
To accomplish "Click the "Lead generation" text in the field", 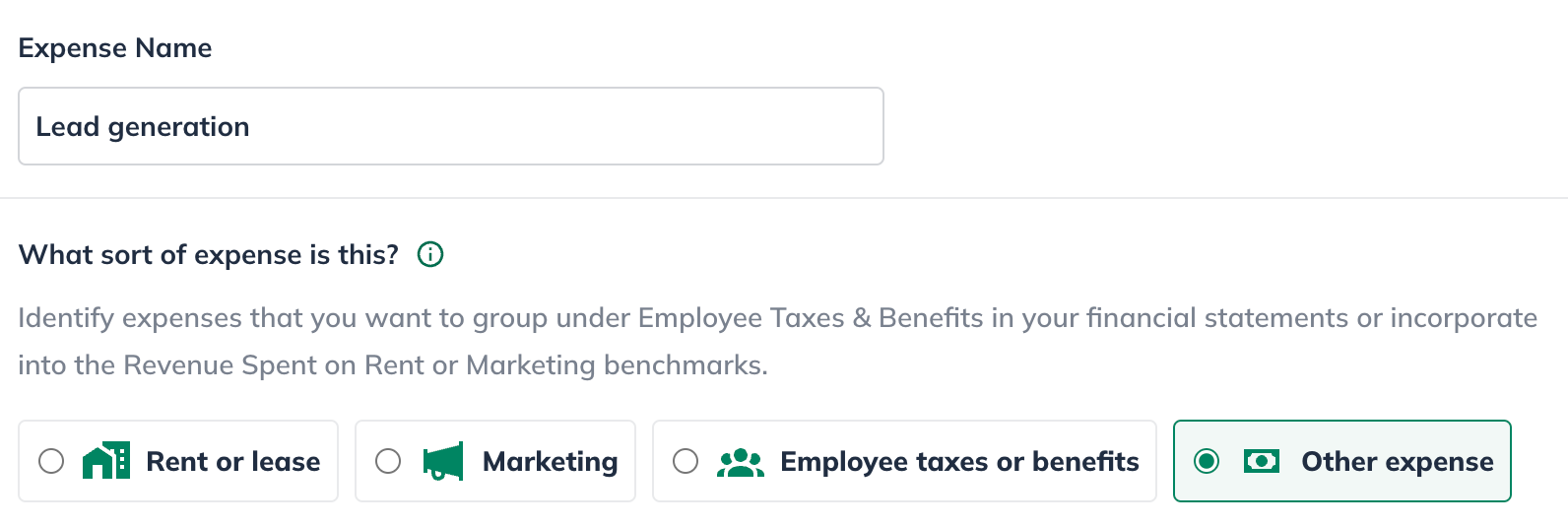I will (x=143, y=127).
